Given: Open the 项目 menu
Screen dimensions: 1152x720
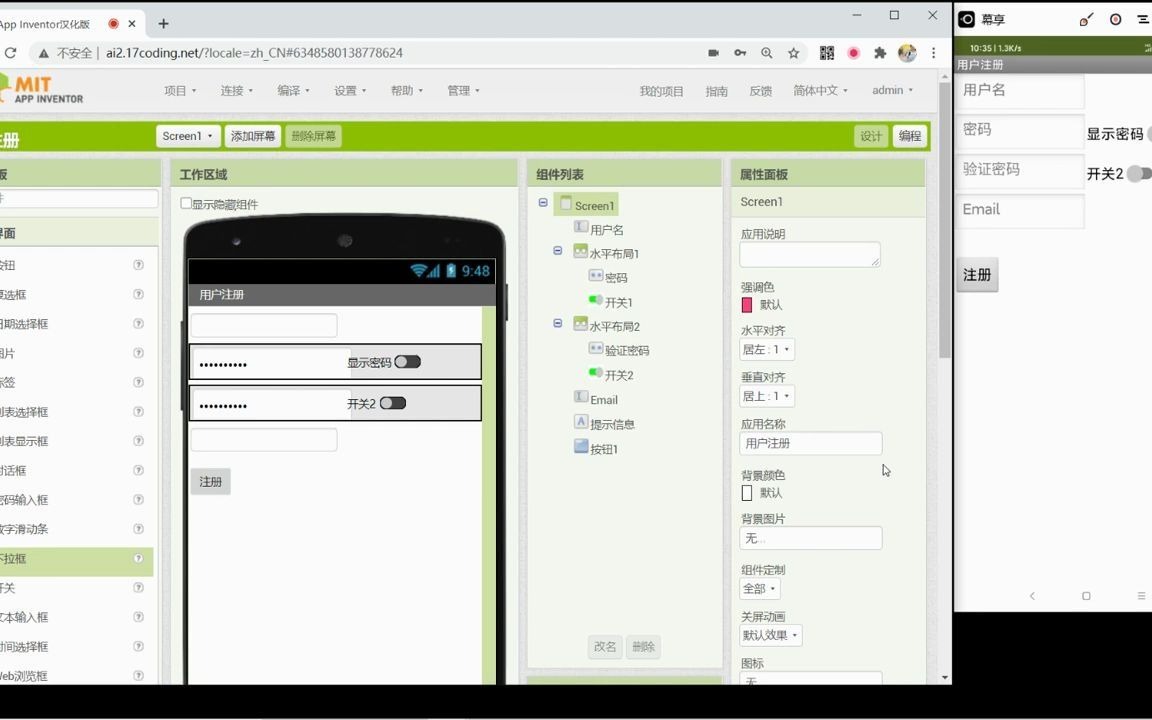Looking at the screenshot, I should tap(179, 90).
